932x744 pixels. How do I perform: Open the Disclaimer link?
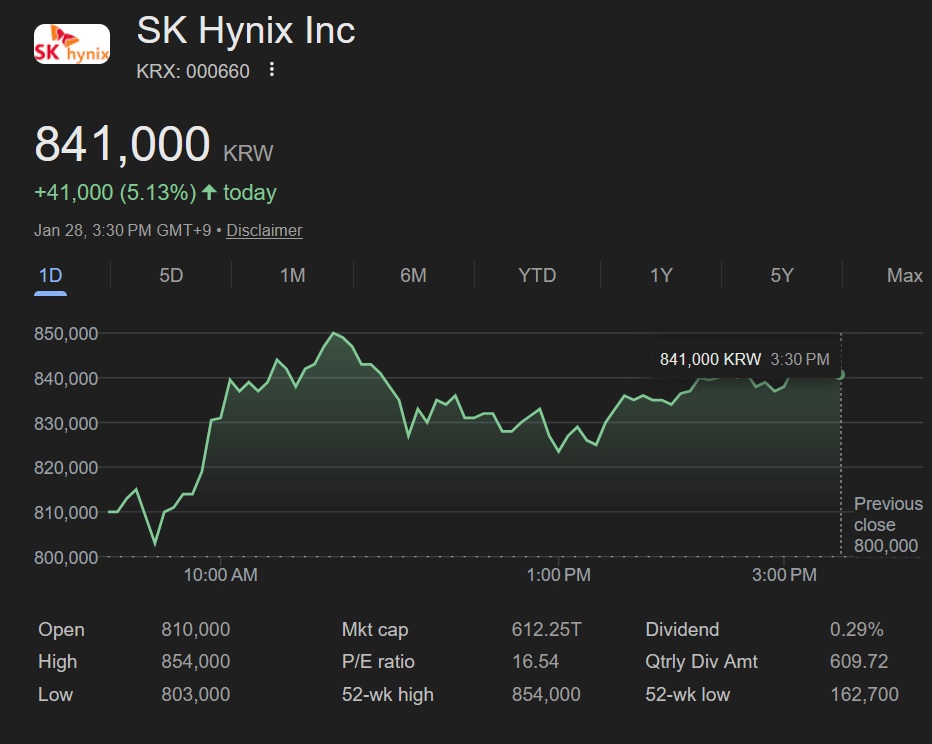click(264, 230)
